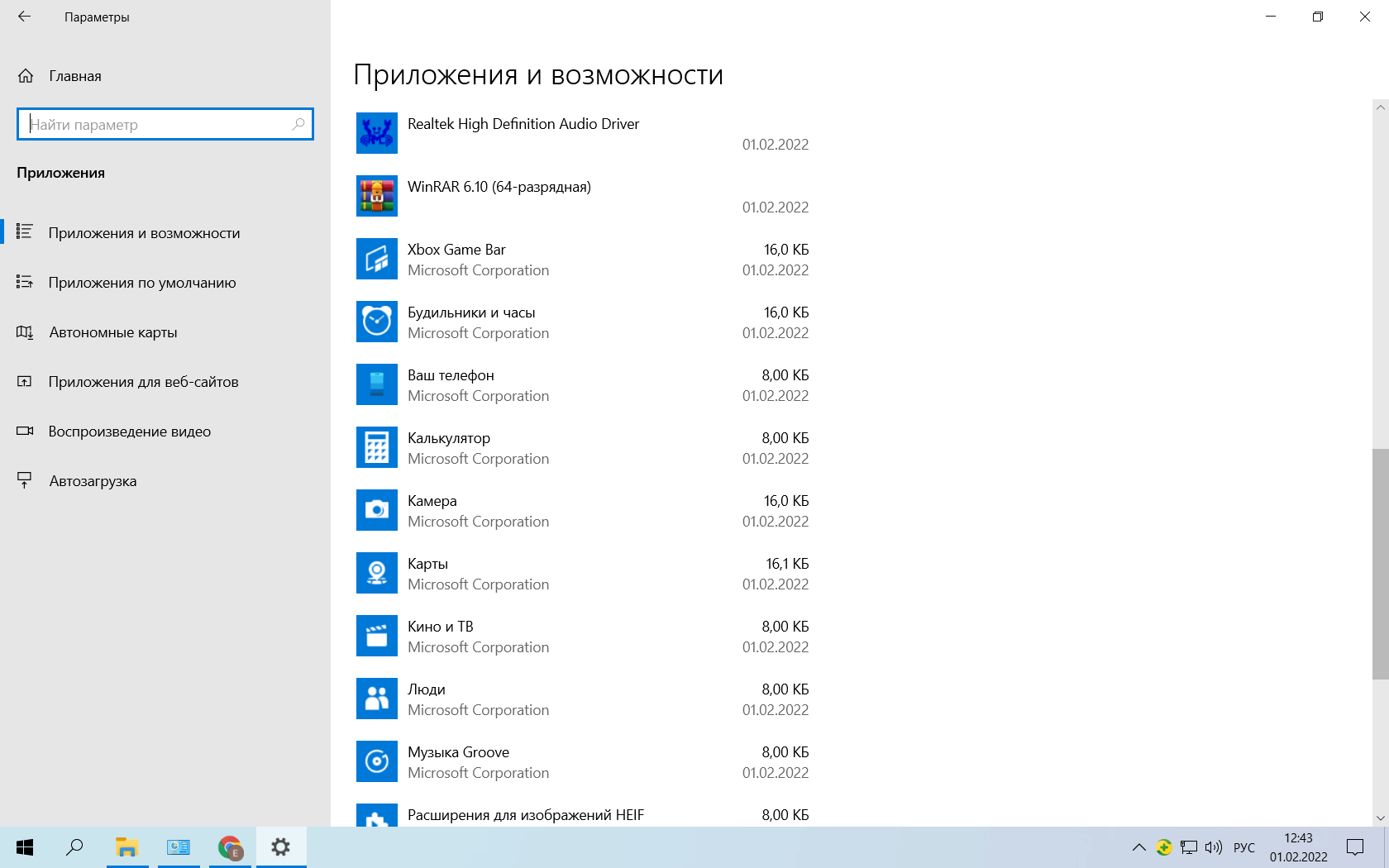Viewport: 1389px width, 868px height.
Task: Click the network tray icon
Action: tap(1189, 847)
